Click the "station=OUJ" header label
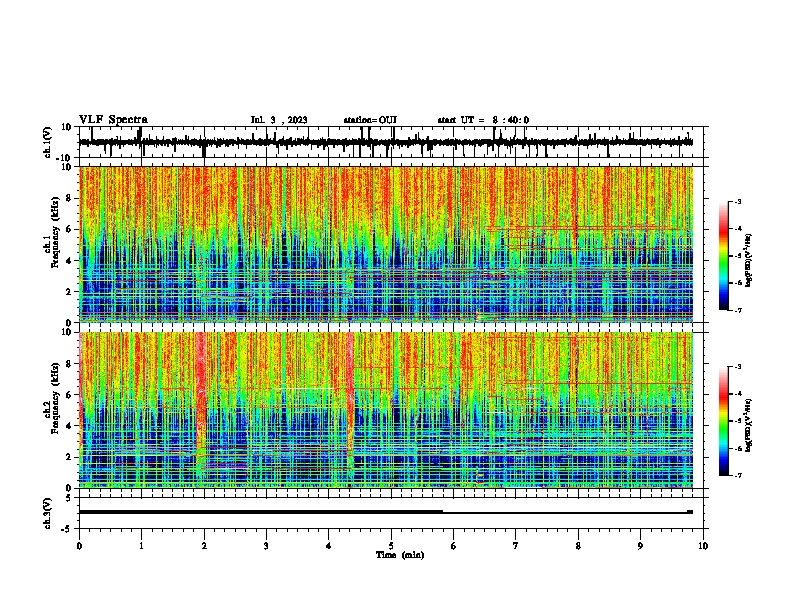792x612 pixels. coord(370,120)
